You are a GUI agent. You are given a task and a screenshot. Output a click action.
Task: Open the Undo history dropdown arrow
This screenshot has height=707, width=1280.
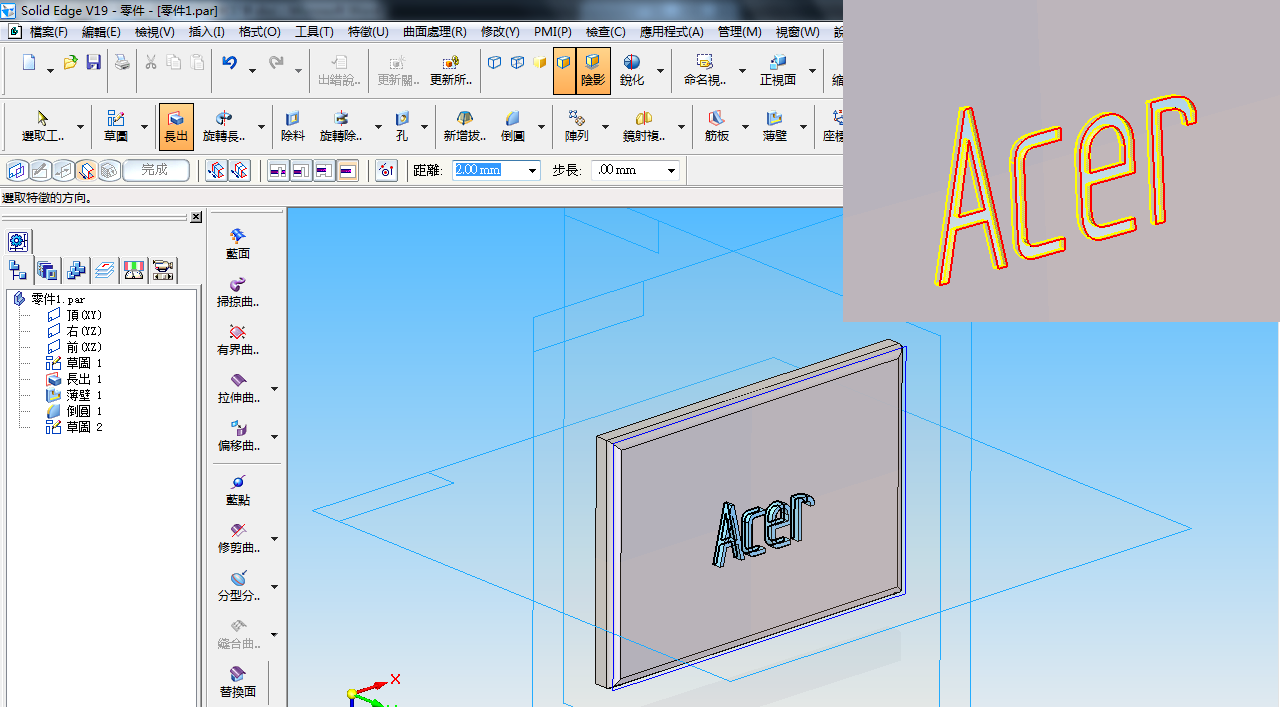coord(252,70)
